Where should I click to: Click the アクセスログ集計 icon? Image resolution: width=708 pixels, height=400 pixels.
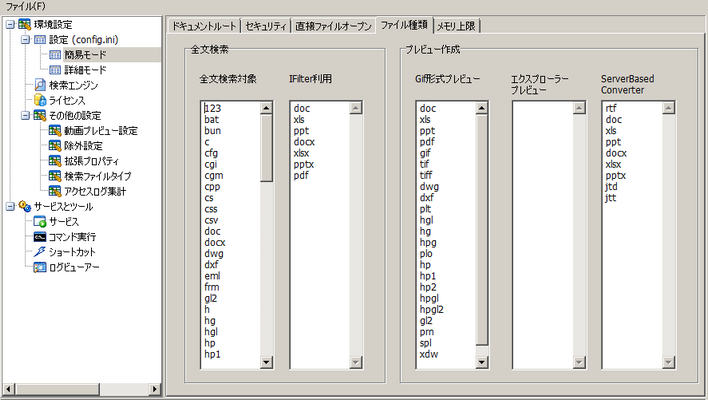click(x=55, y=191)
